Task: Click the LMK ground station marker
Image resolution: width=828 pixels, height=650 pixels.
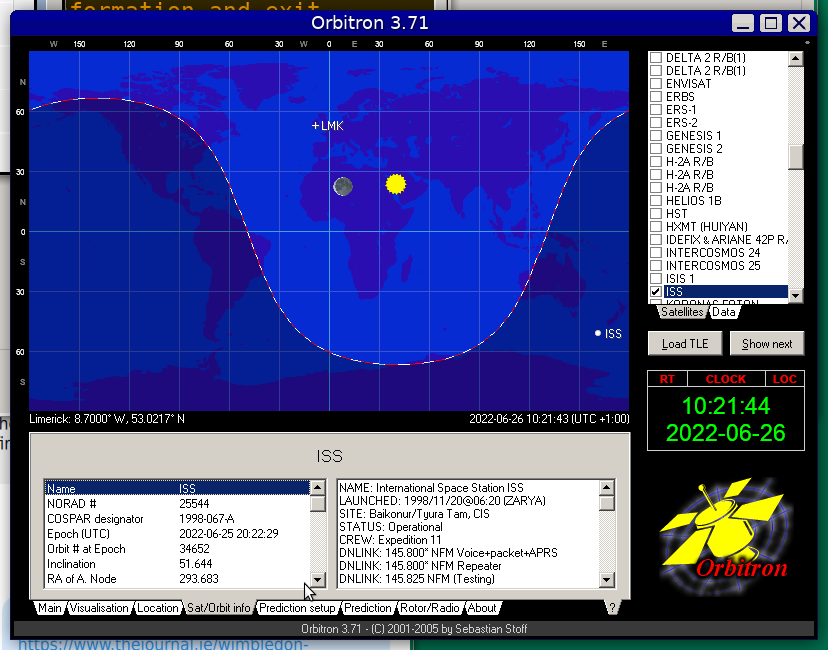Action: (316, 126)
